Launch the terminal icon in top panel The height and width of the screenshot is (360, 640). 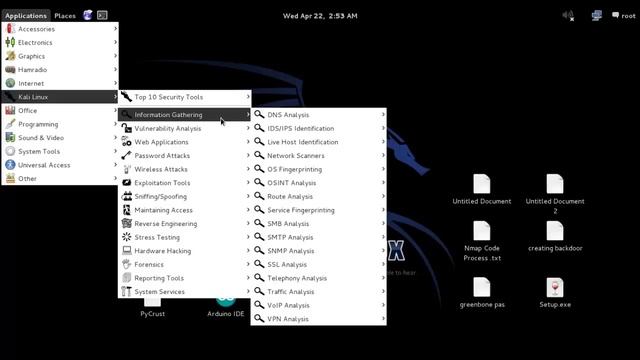102,16
